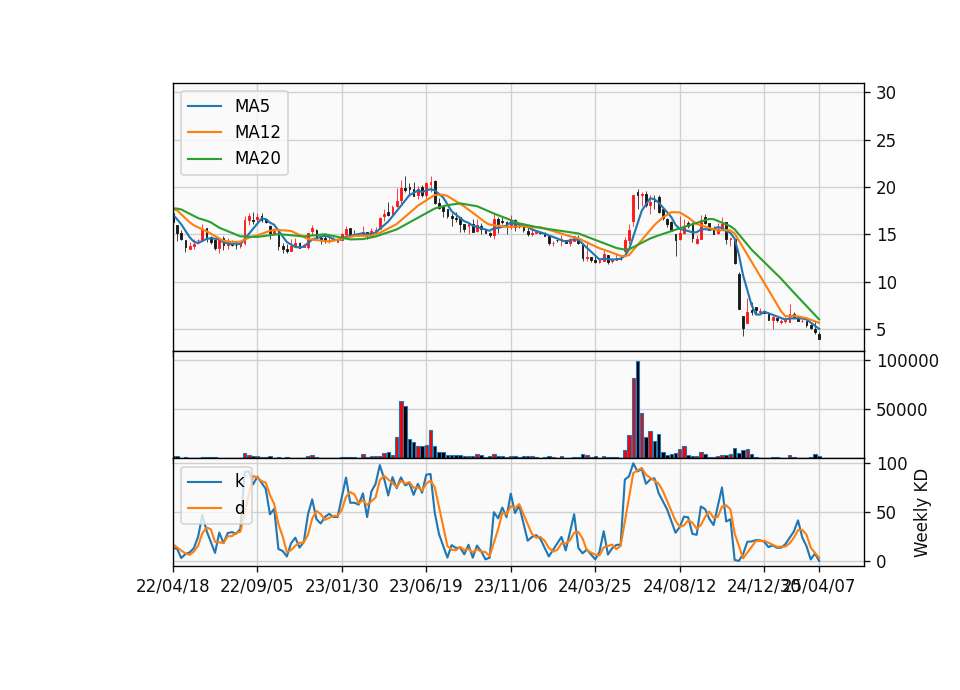This screenshot has height=690, width=960.
Task: Click the 23/06/19 date tick label
Action: point(426,586)
